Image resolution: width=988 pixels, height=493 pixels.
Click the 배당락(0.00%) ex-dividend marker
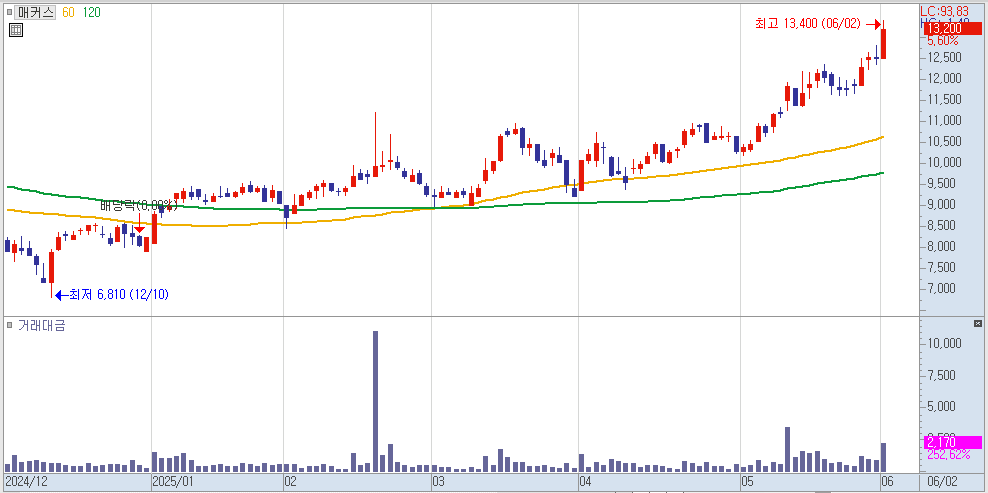point(139,206)
